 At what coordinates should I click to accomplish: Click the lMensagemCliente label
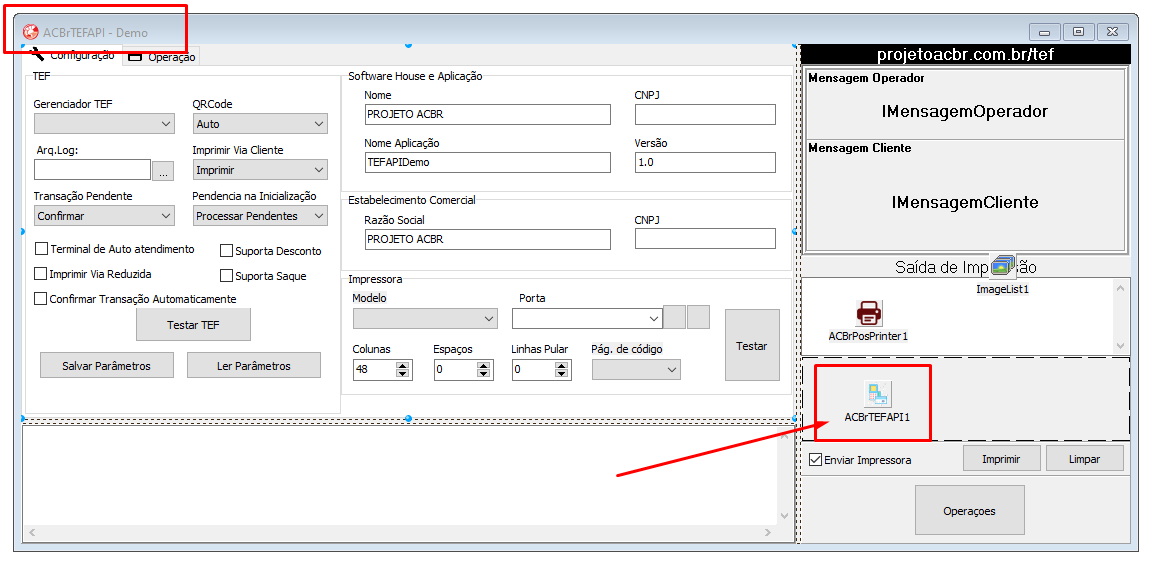pyautogui.click(x=965, y=202)
